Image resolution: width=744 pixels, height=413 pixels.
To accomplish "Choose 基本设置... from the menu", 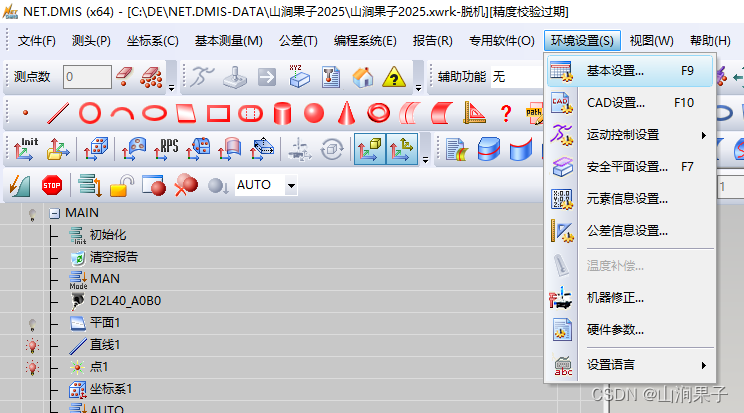I will tap(630, 71).
